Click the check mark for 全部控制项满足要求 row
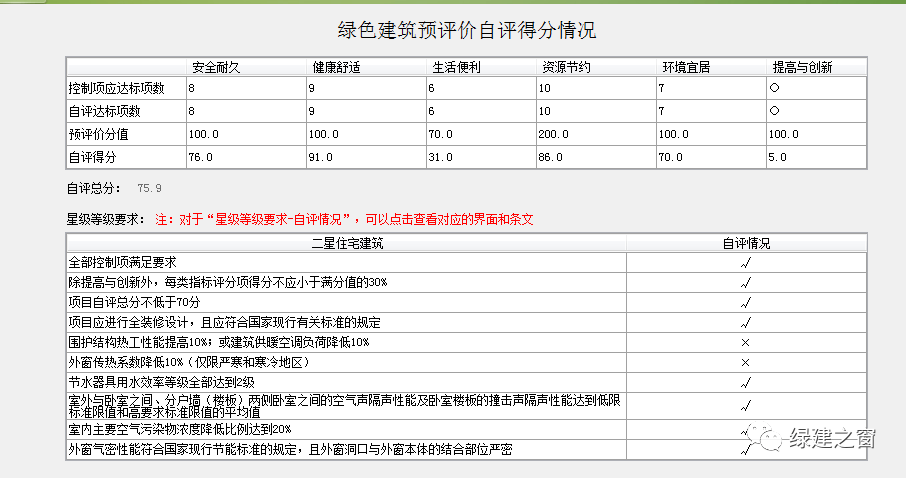The height and width of the screenshot is (478, 906). tap(745, 262)
